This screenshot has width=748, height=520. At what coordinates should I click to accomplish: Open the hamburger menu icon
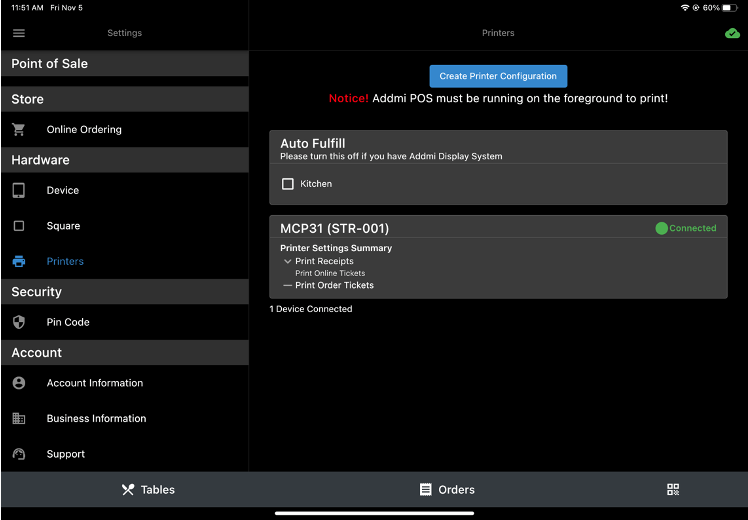19,33
